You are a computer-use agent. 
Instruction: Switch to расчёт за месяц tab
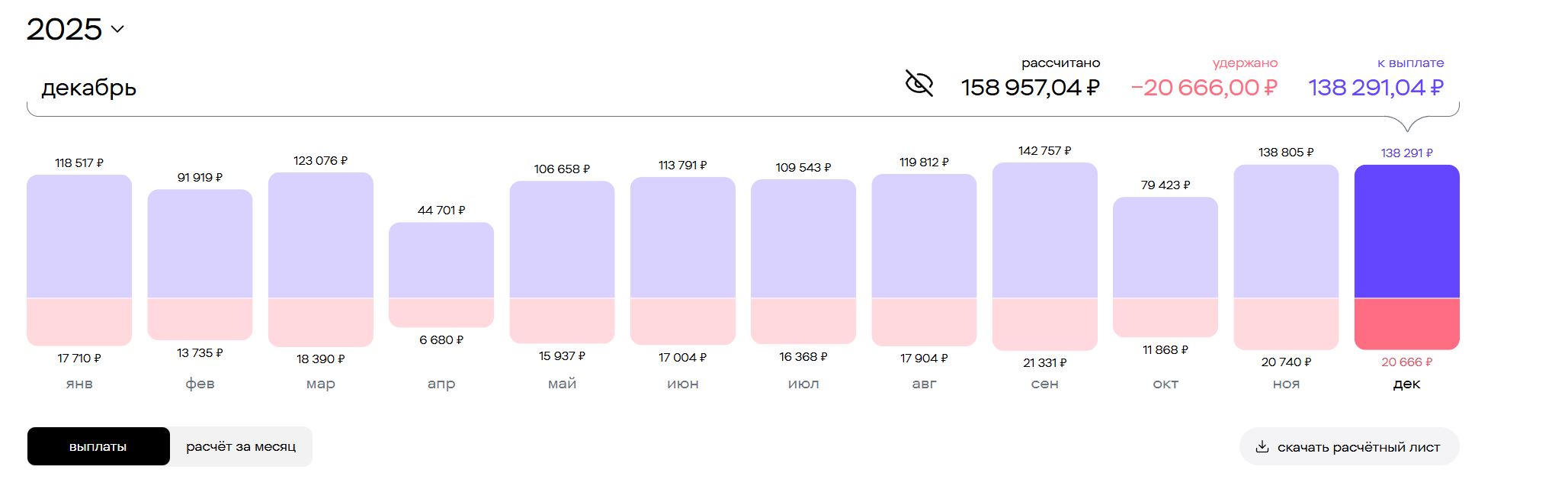click(x=241, y=446)
